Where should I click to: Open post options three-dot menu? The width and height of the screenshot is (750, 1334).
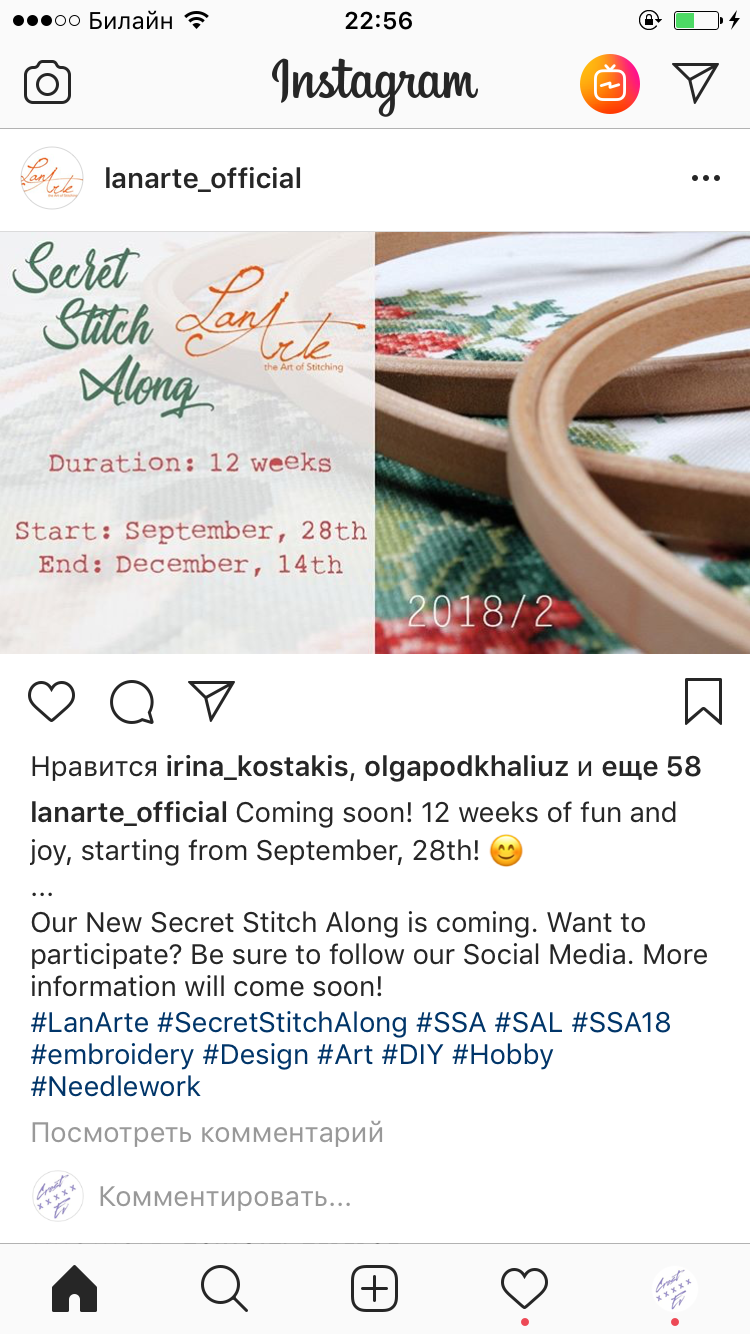[x=706, y=179]
